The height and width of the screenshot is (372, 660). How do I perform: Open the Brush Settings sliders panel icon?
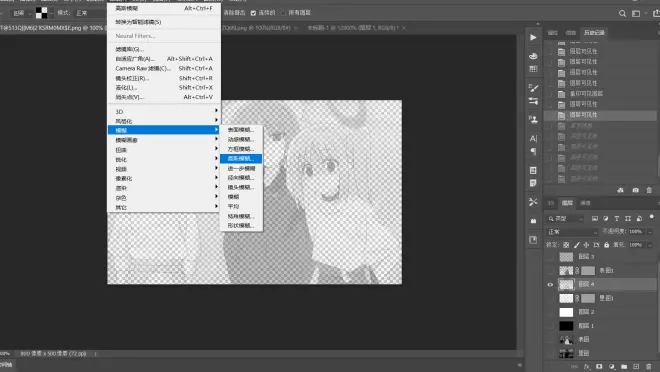533,101
